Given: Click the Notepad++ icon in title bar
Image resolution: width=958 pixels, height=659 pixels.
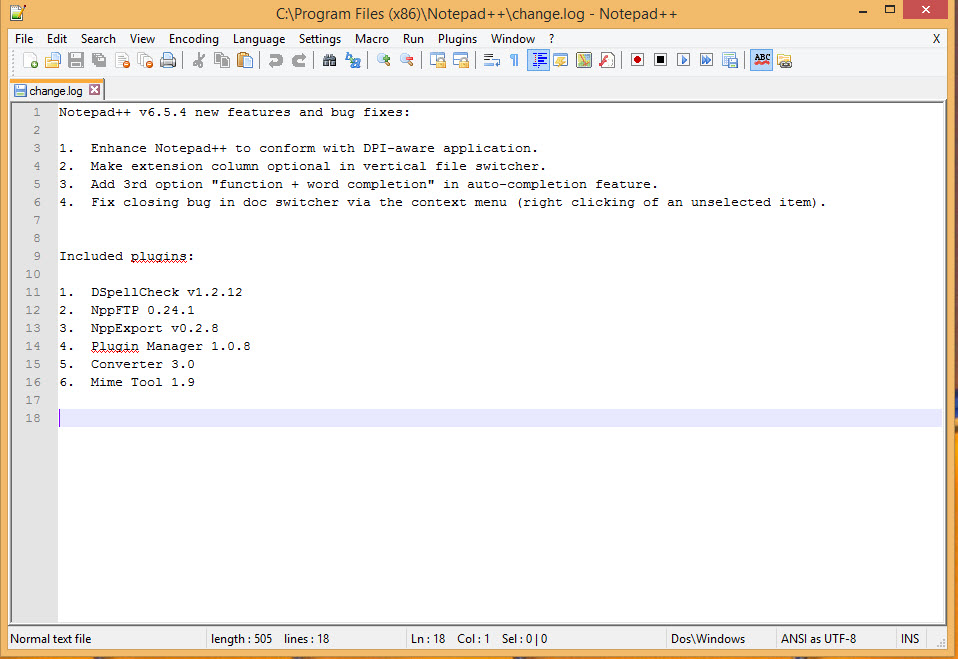Looking at the screenshot, I should (17, 13).
